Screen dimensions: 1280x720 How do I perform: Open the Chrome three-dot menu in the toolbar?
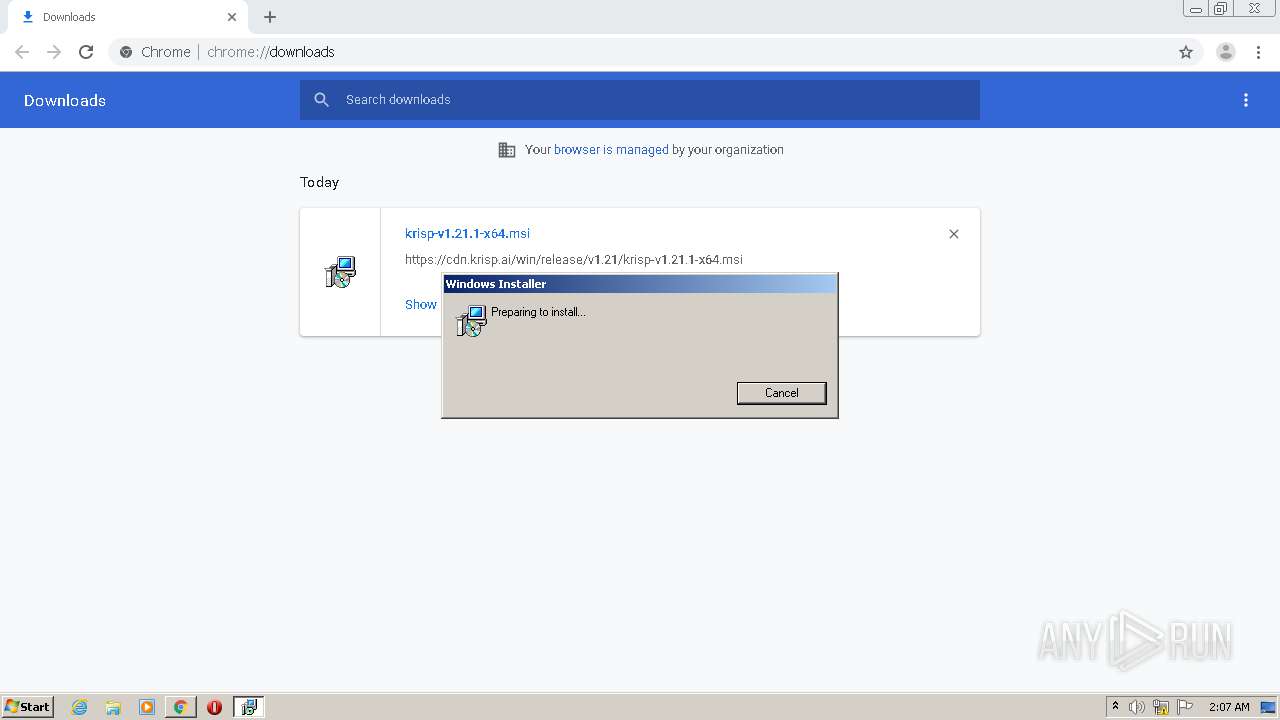(1258, 52)
